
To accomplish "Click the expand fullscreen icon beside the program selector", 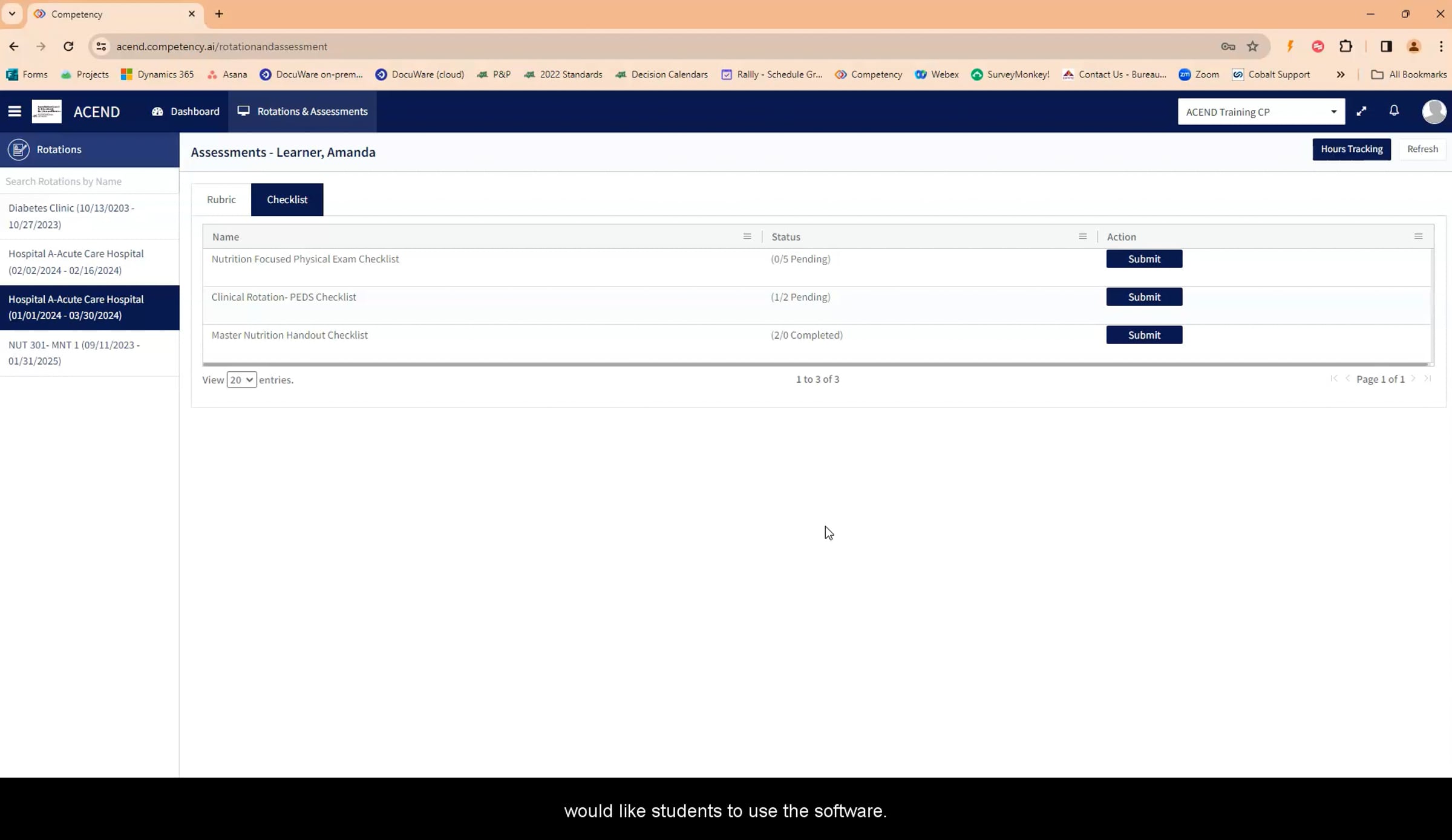I will (1362, 111).
